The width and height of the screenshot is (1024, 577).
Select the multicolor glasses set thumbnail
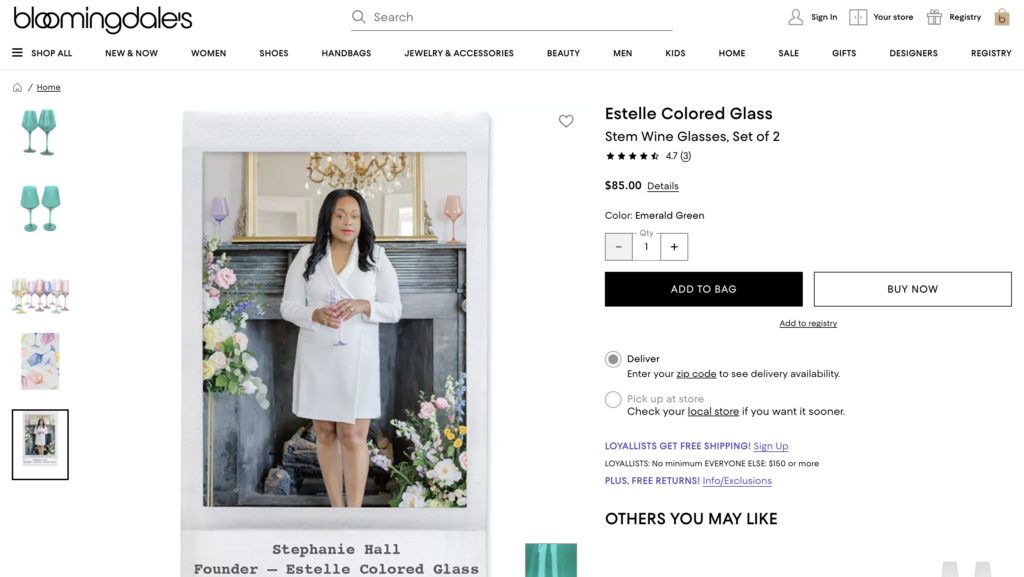(x=40, y=296)
